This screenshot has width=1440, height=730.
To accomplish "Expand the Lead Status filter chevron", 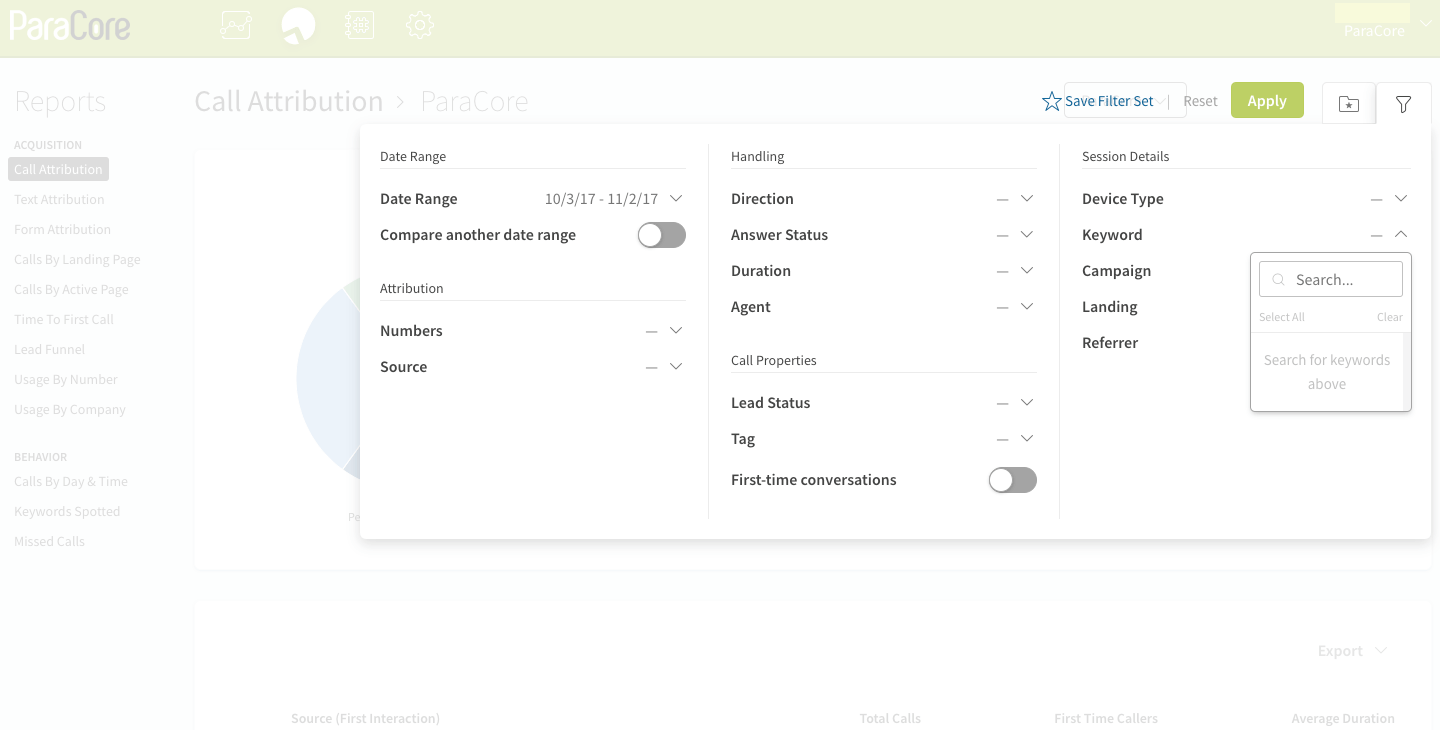I will [1027, 403].
